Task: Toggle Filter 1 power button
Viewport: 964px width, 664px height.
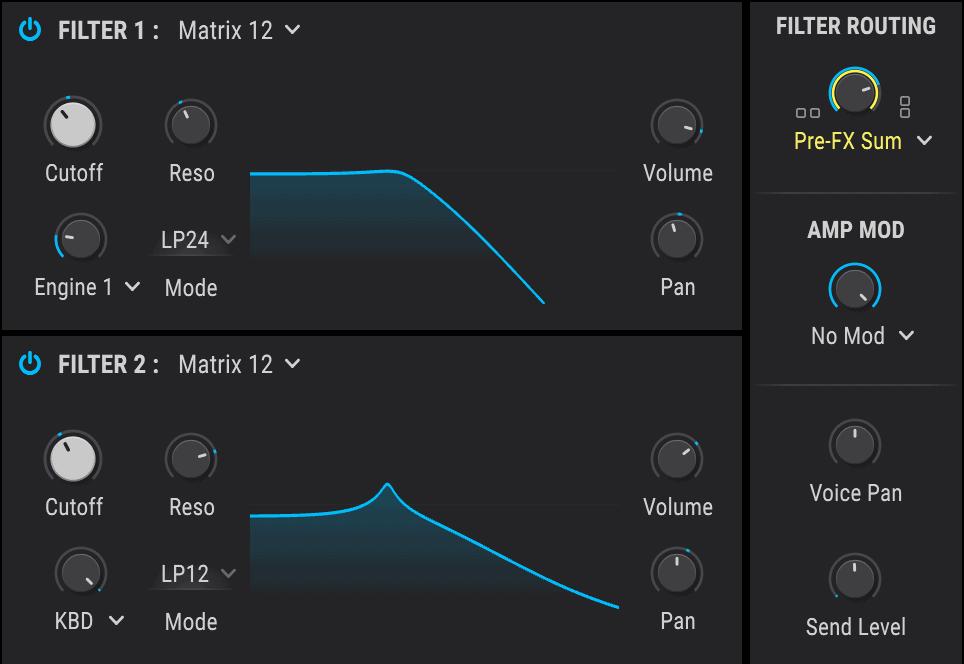Action: (31, 30)
